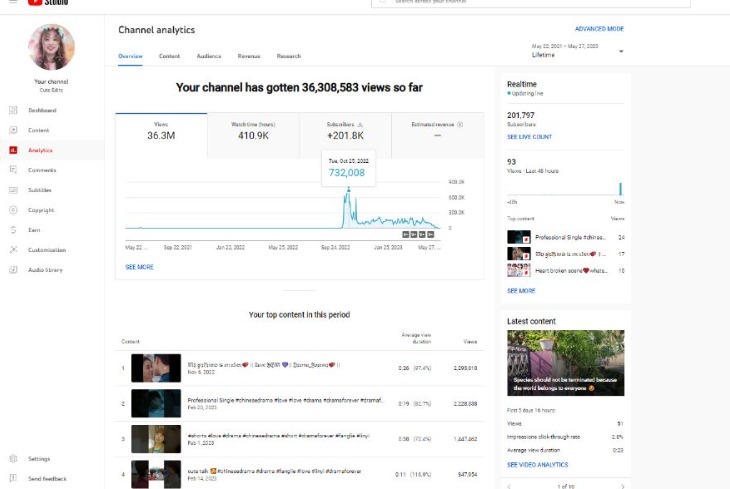Viewport: 730px width, 489px height.
Task: Go to previous latest content card arrow
Action: click(509, 486)
